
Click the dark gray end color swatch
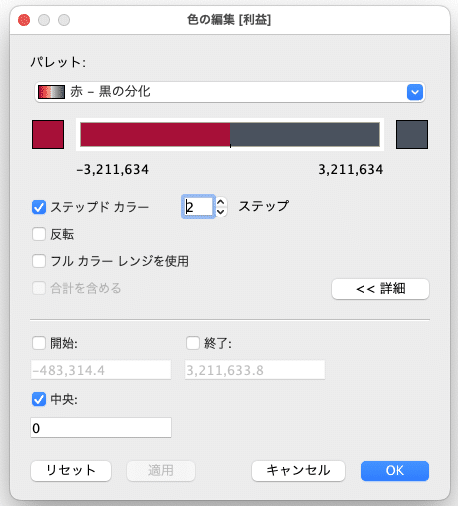click(412, 135)
